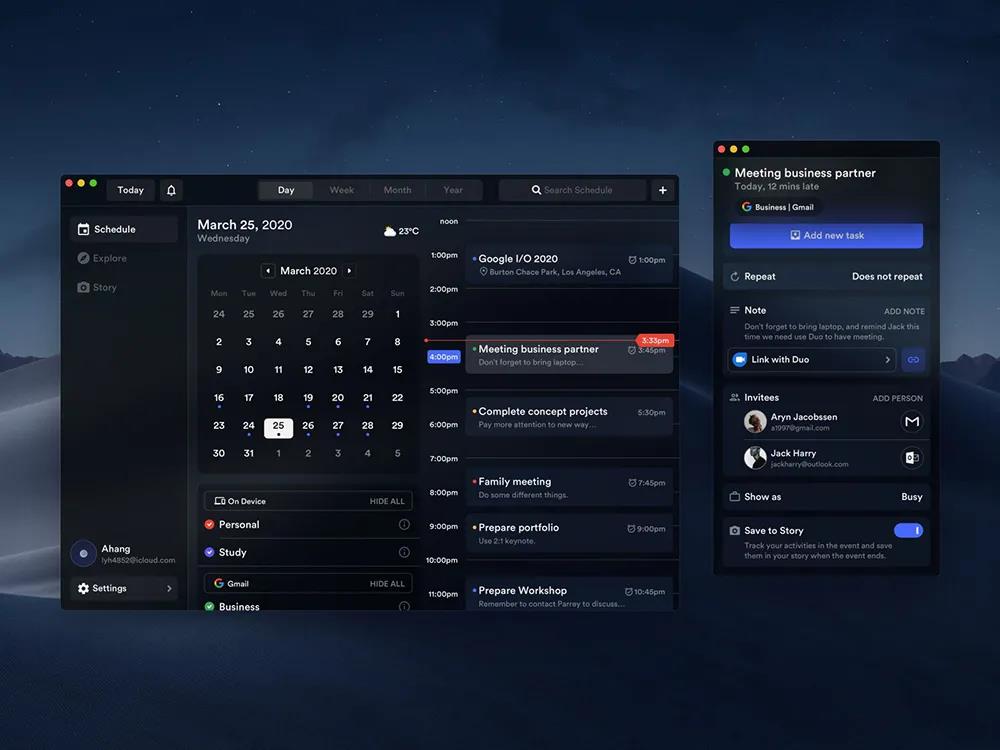1000x750 pixels.
Task: Uncheck the Study calendar
Action: click(209, 552)
